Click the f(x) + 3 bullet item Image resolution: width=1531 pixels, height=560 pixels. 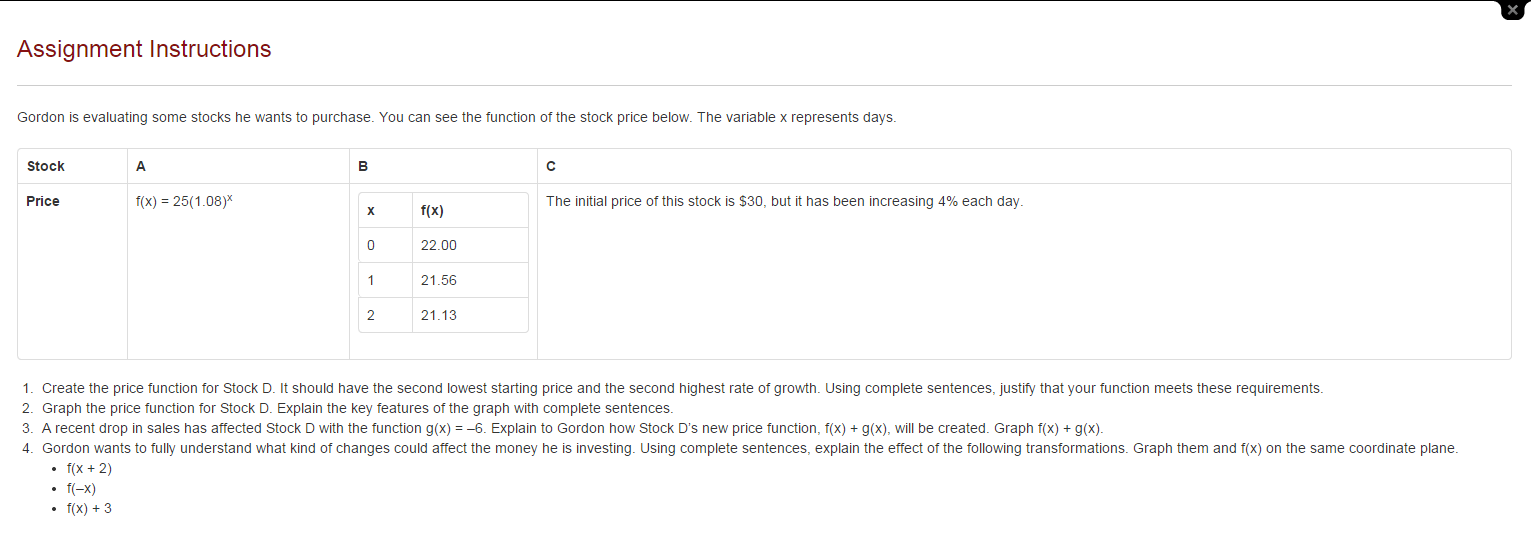point(89,508)
